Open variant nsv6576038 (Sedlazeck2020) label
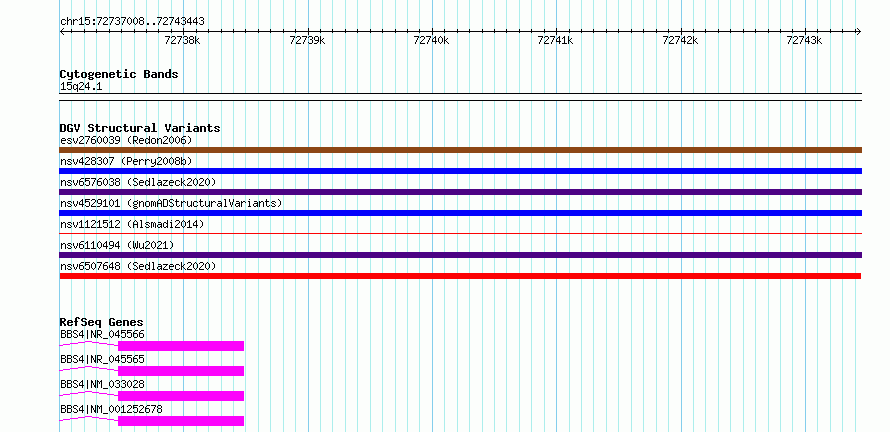Viewport: 890px width, 432px height. 138,182
